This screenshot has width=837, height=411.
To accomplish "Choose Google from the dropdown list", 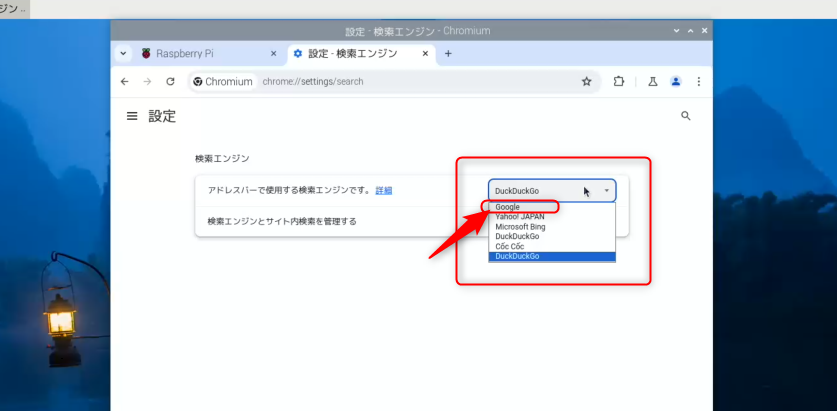I will 552,207.
